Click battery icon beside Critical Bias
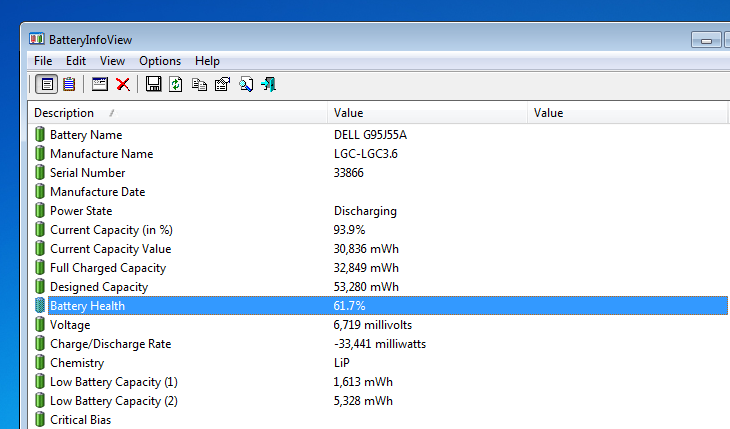 pos(40,420)
